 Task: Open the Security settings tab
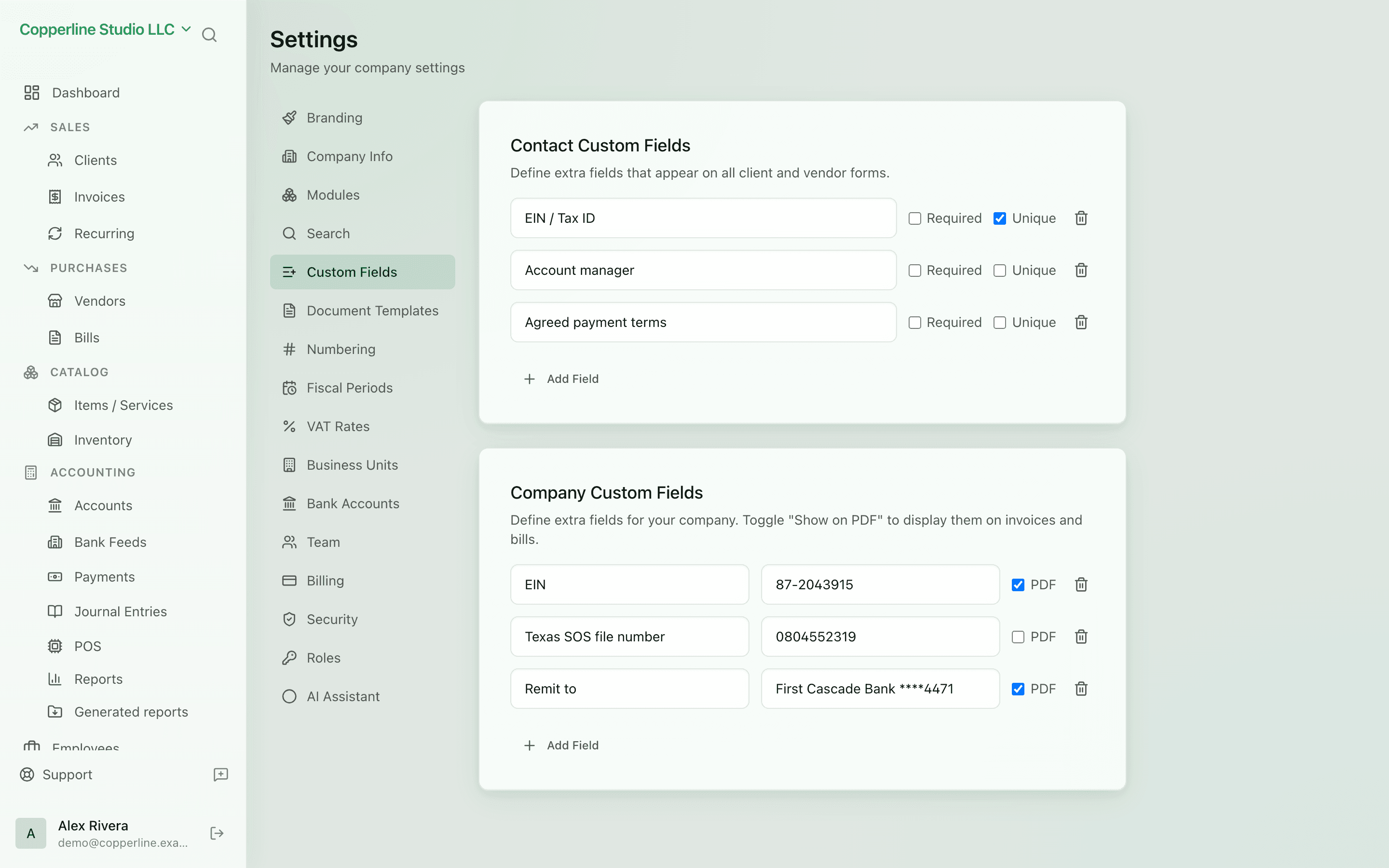tap(362, 620)
